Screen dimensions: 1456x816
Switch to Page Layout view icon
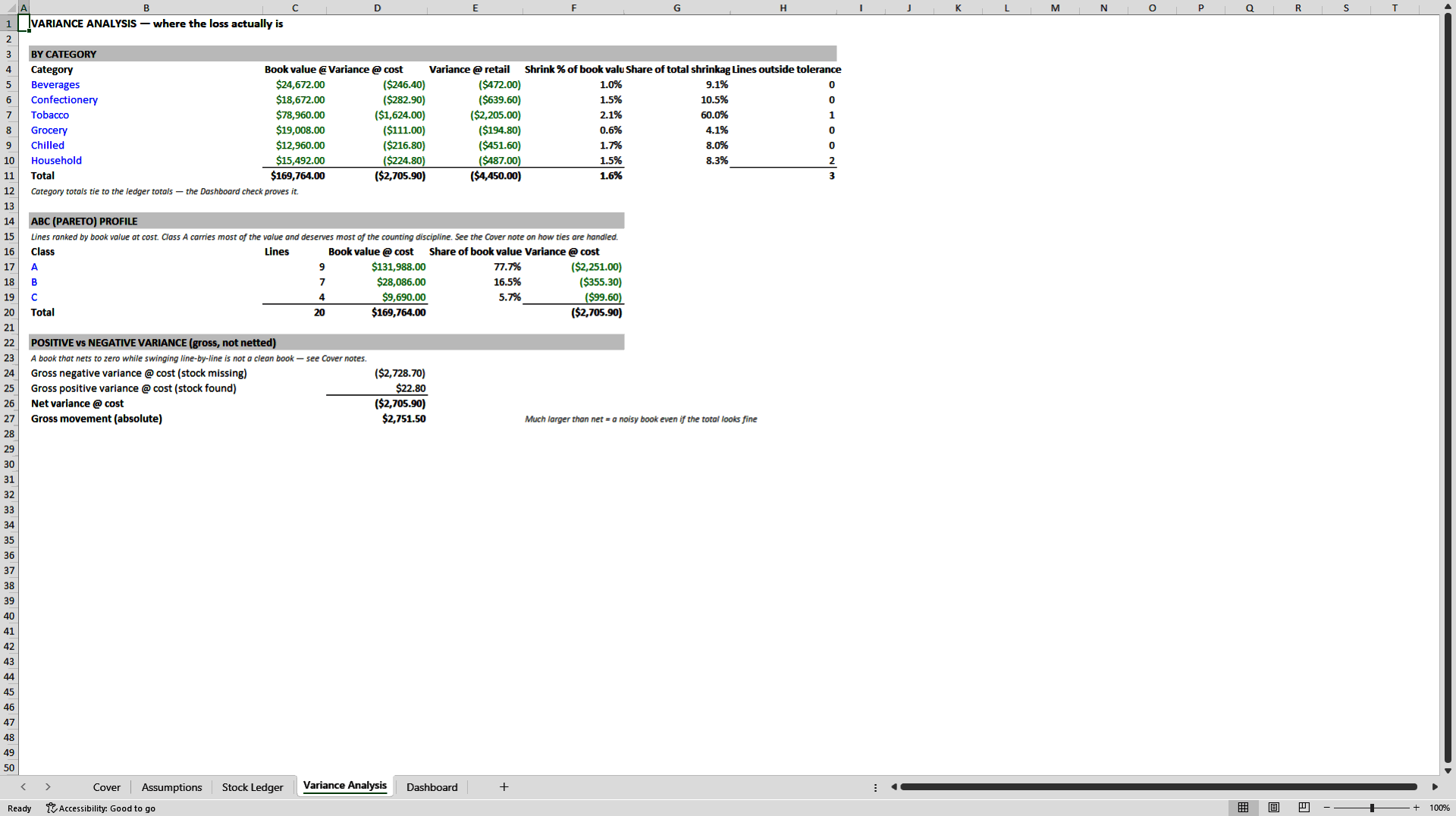tap(1274, 808)
